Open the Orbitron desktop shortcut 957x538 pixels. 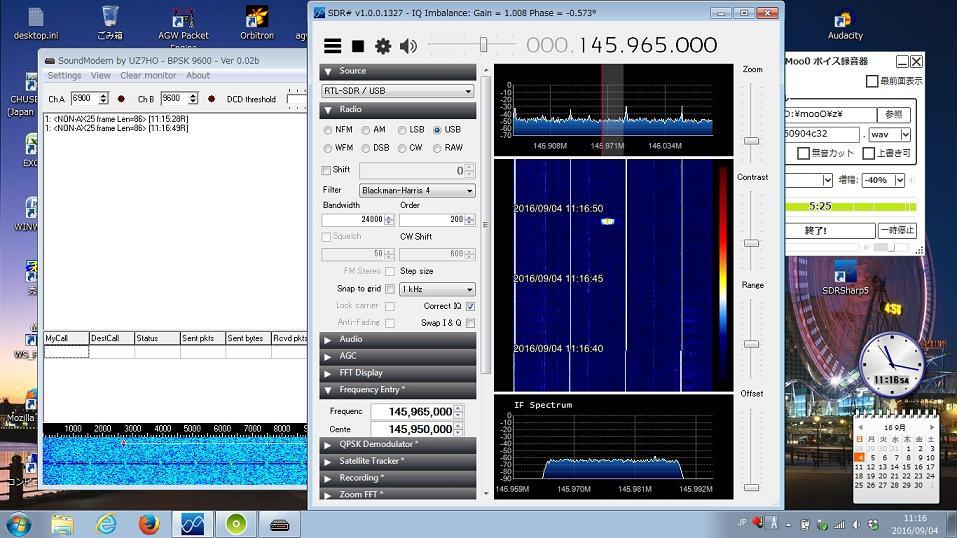256,23
